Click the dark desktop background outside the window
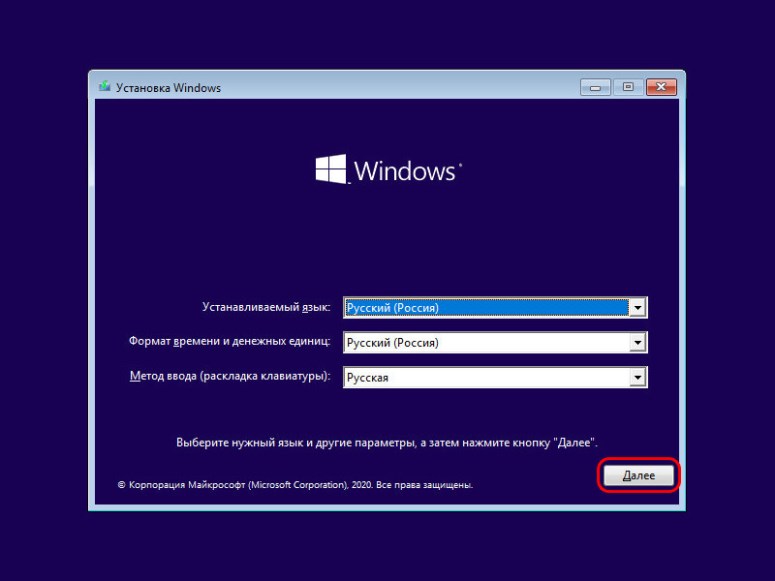The image size is (775, 581). (x=40, y=300)
